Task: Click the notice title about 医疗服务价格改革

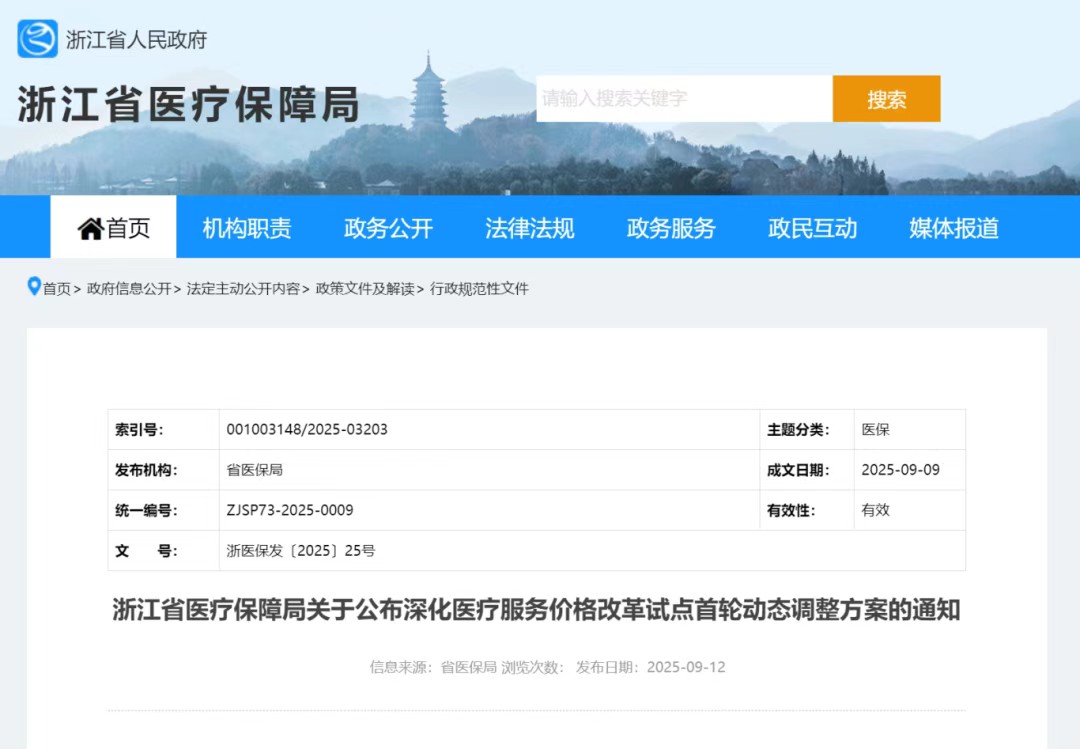Action: 537,610
